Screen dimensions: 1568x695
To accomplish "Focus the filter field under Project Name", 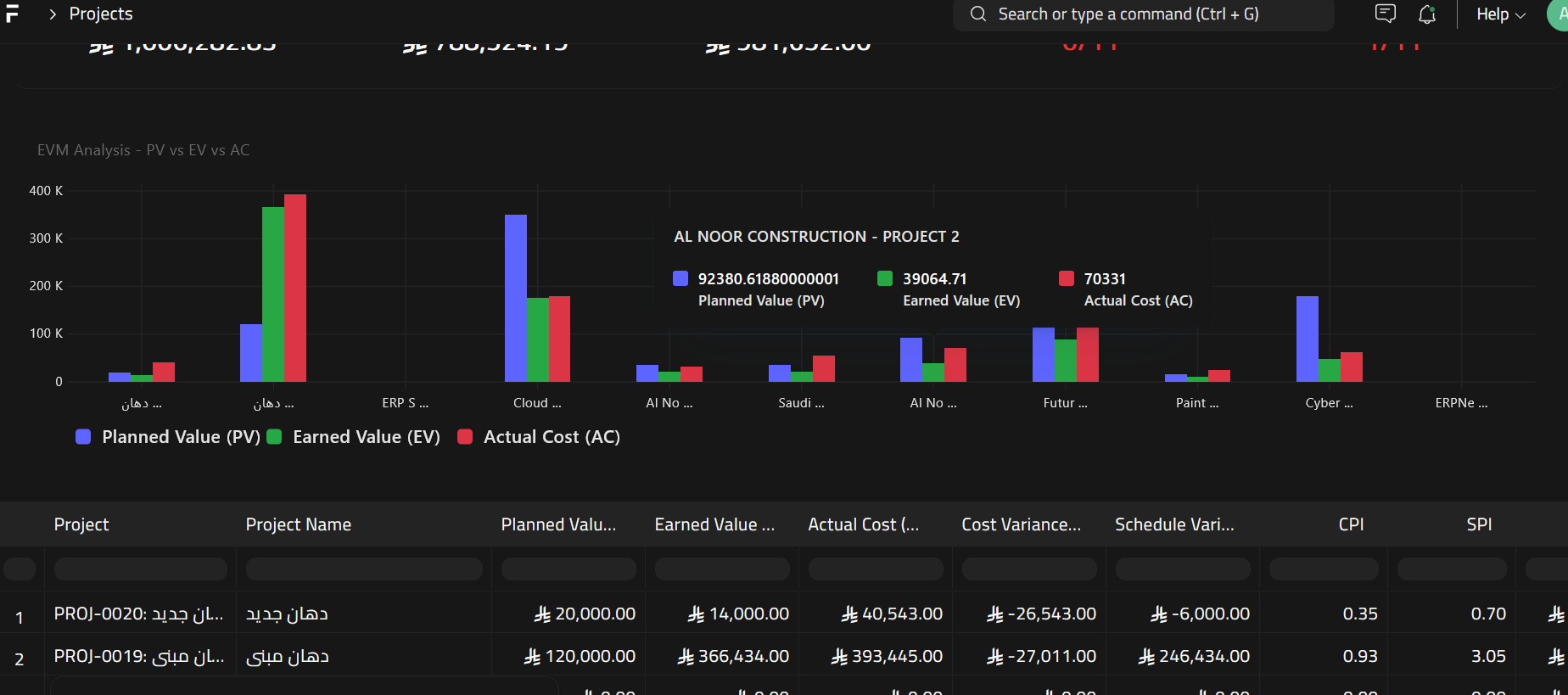I will pos(364,569).
